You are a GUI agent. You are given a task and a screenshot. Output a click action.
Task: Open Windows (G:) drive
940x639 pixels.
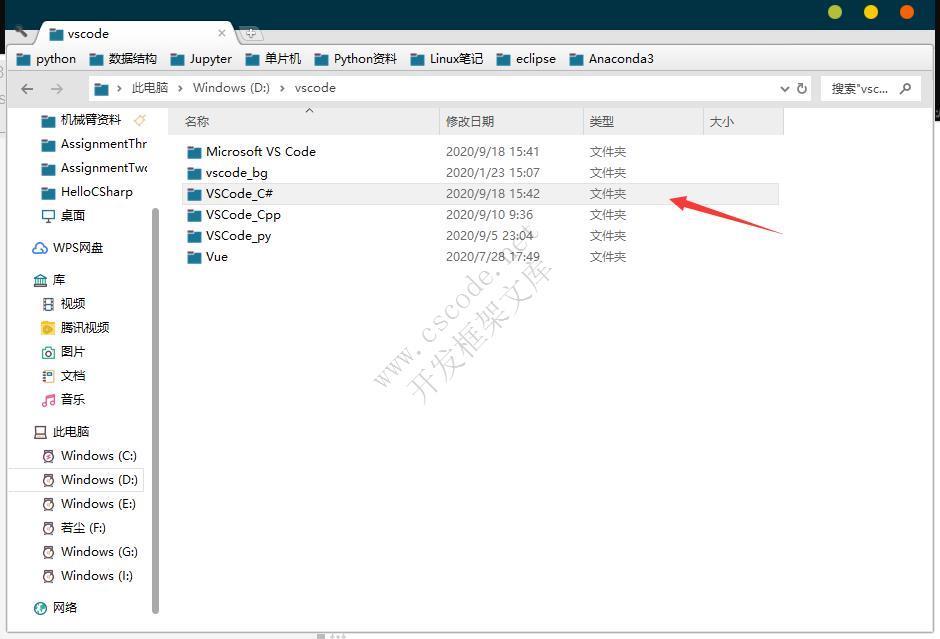click(x=90, y=551)
